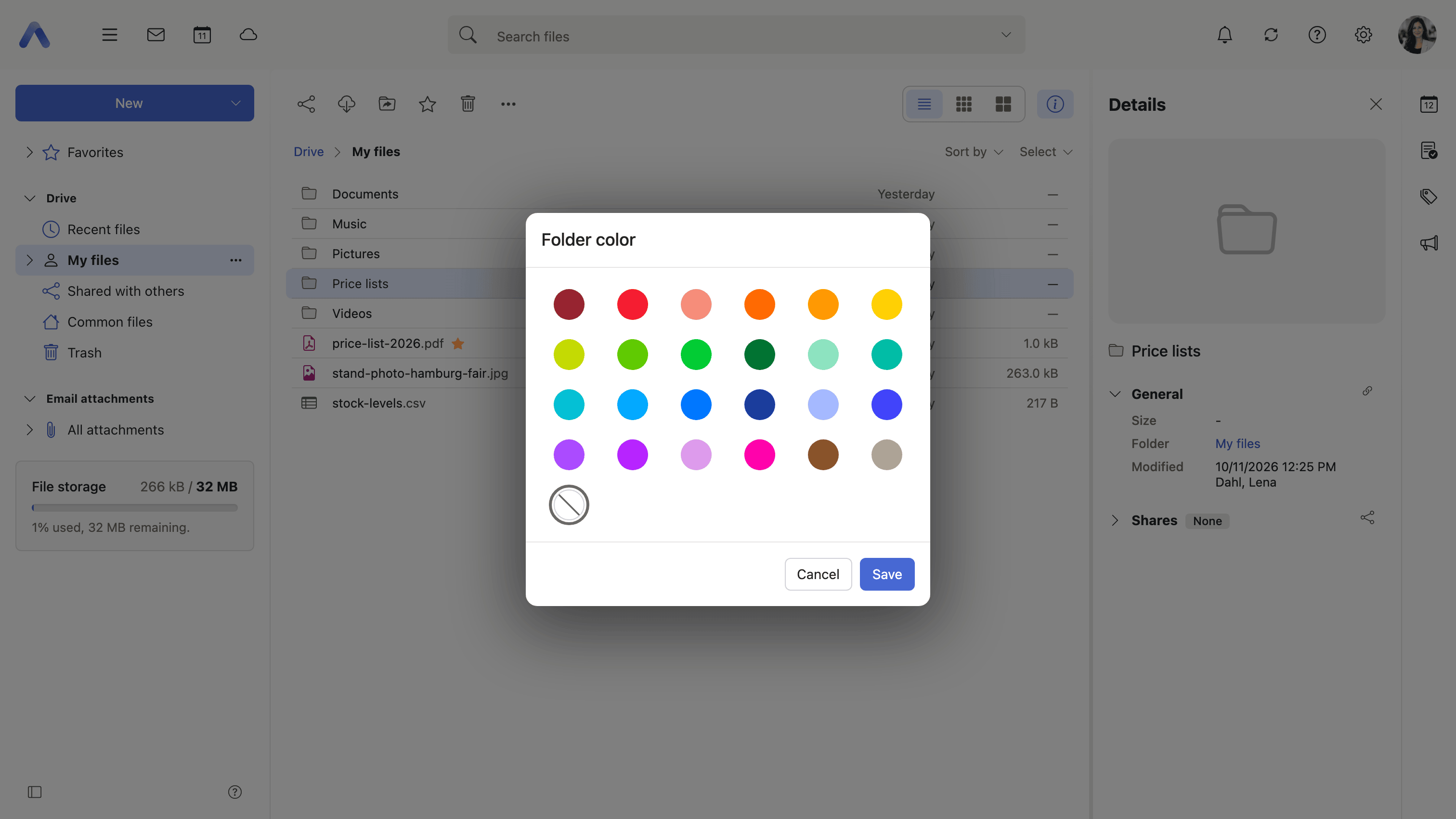The image size is (1456, 819).
Task: Click the favorite star icon in toolbar
Action: coord(427,104)
